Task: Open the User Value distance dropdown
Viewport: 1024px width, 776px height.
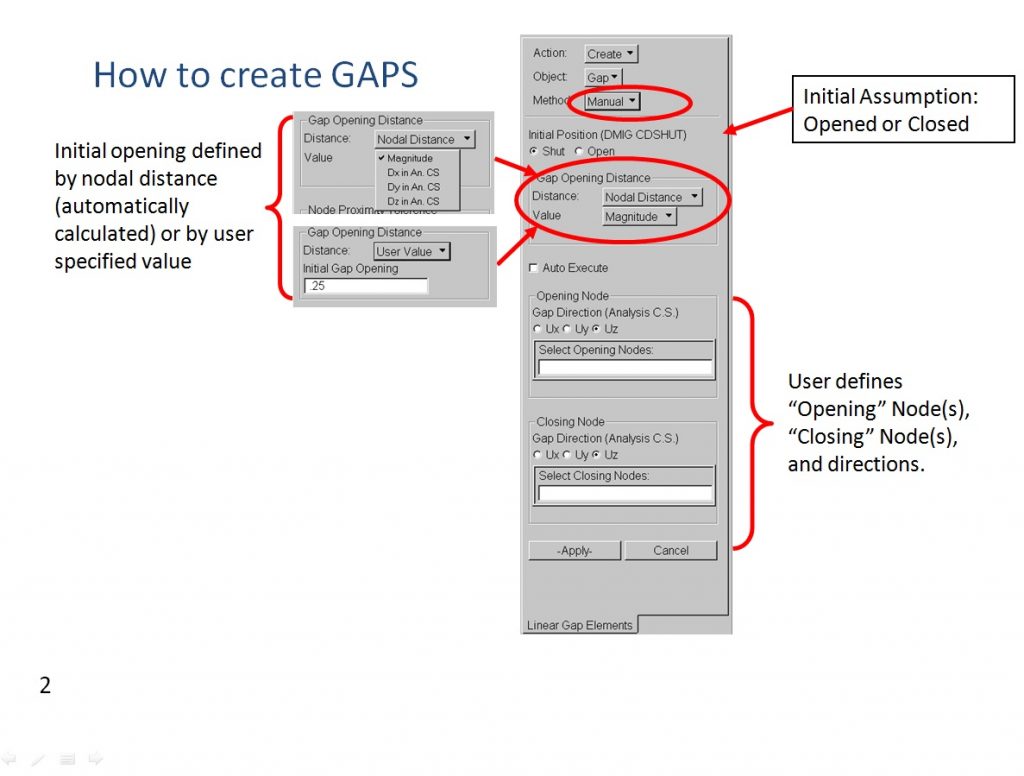Action: [412, 252]
